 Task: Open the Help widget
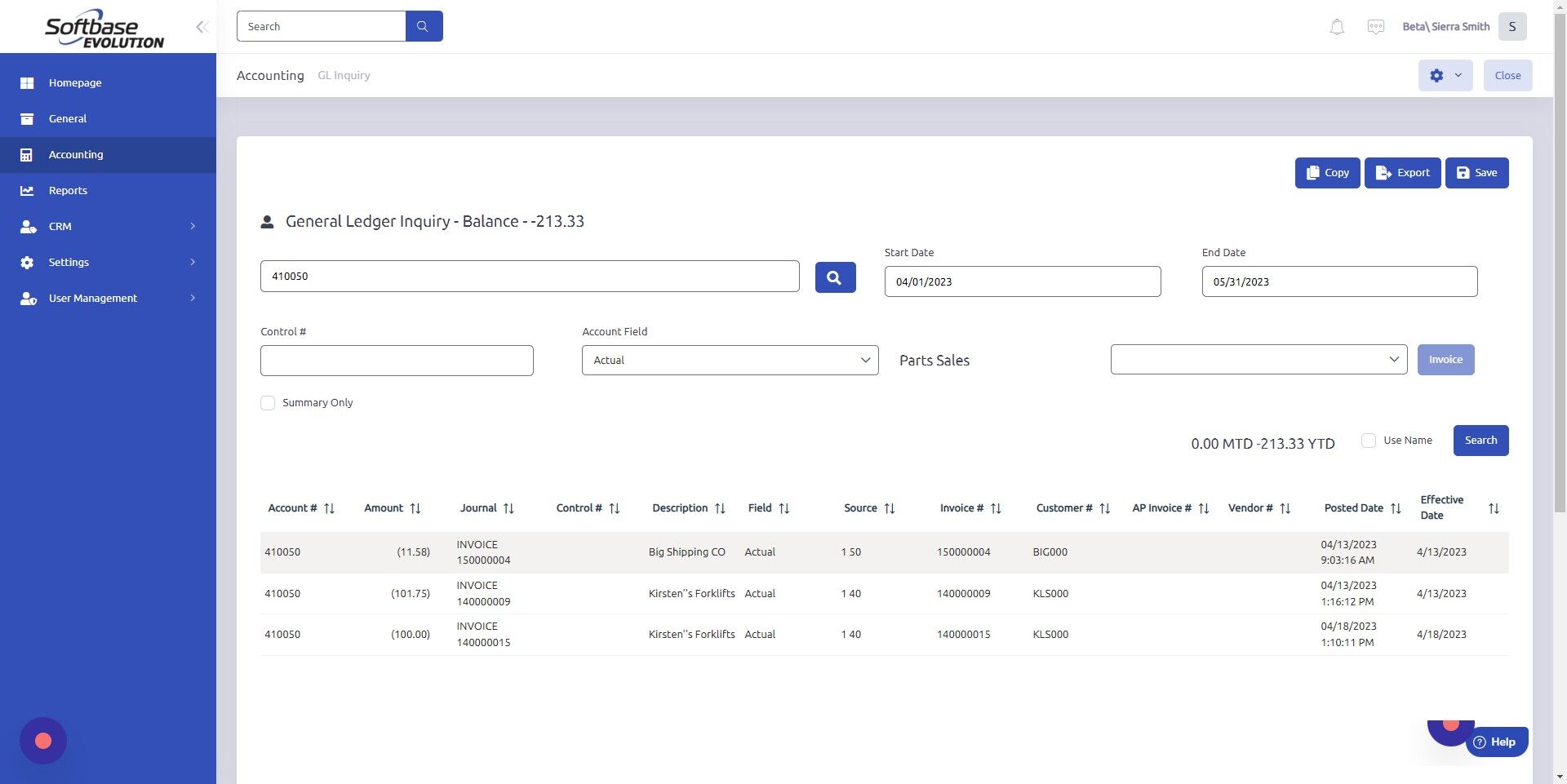1496,742
